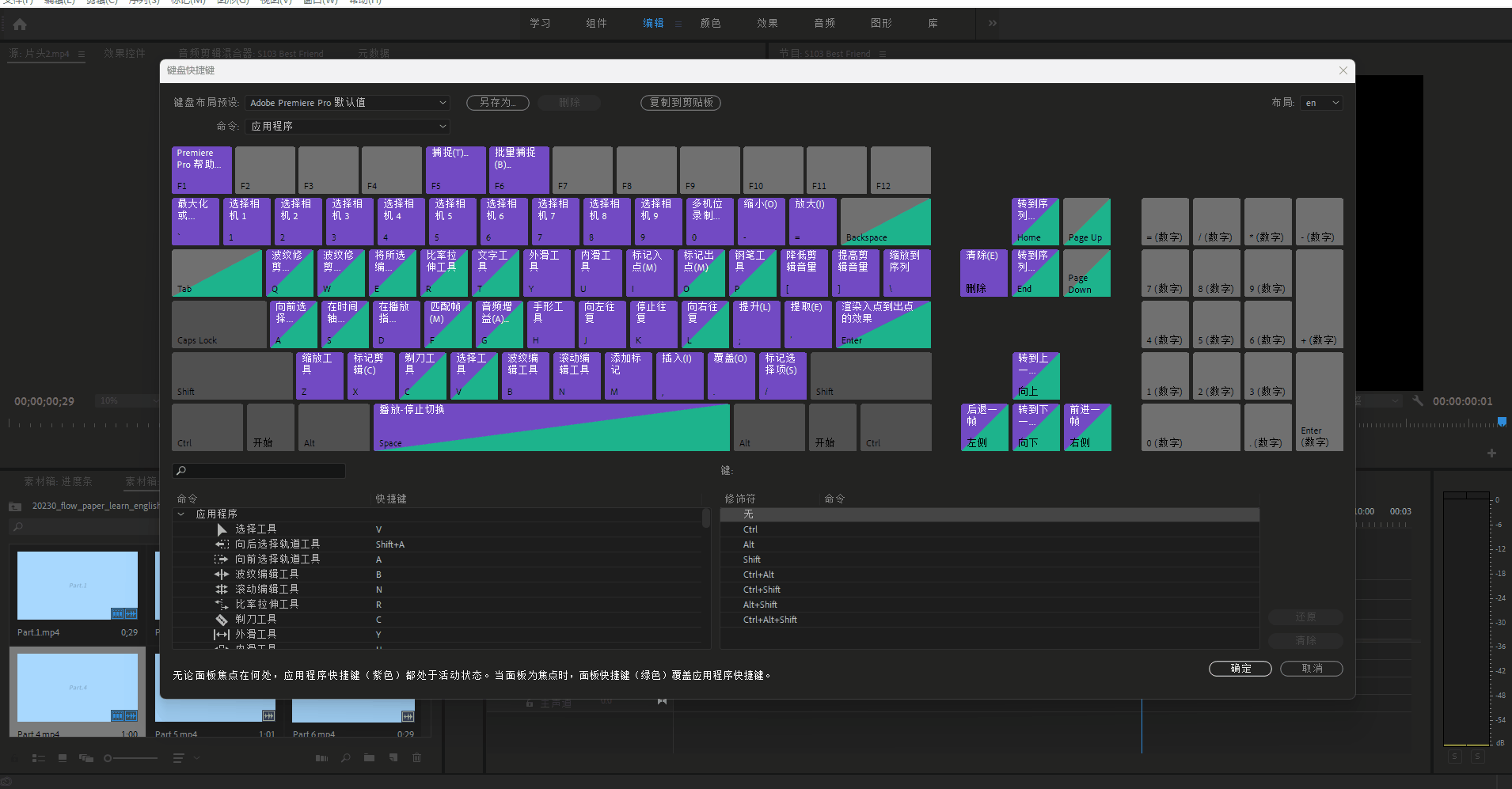The width and height of the screenshot is (1512, 789).
Task: Select the Ctrl+Shift modifier row
Action: (x=990, y=590)
